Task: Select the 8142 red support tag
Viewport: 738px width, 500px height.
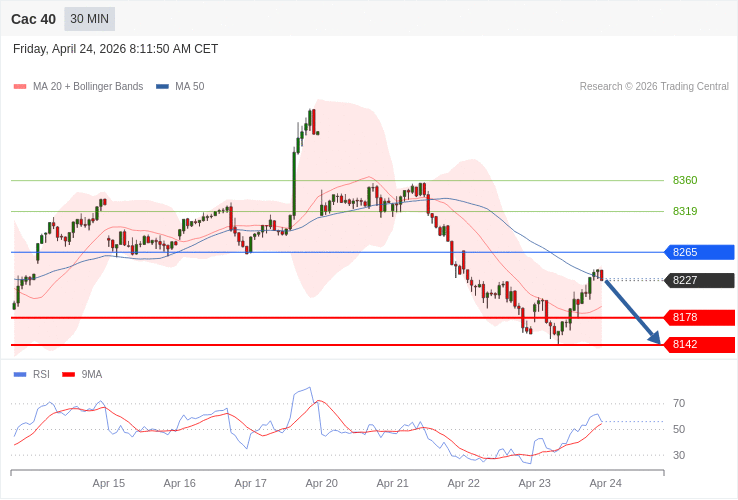Action: pos(698,344)
